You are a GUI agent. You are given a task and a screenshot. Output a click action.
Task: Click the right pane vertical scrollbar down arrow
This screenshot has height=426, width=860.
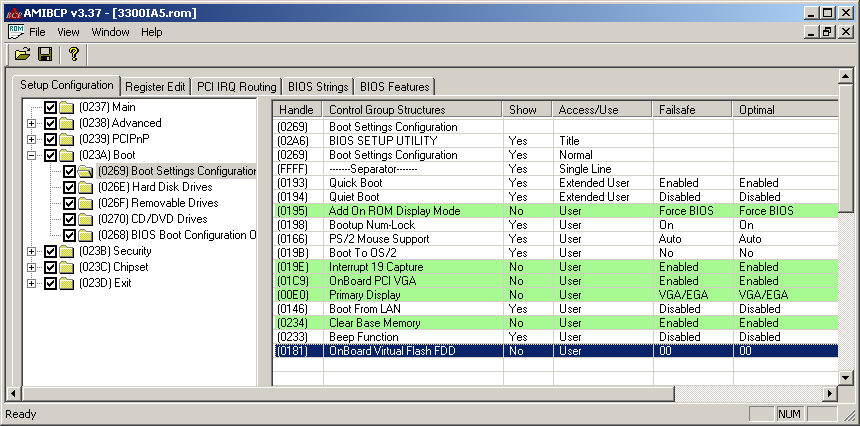[847, 376]
